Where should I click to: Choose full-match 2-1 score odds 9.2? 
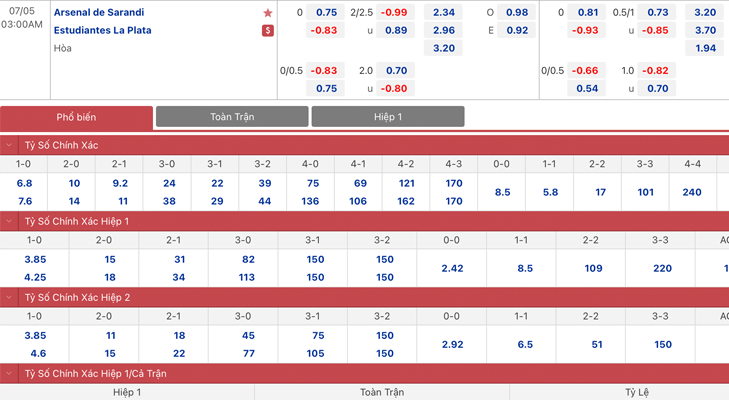pyautogui.click(x=120, y=183)
